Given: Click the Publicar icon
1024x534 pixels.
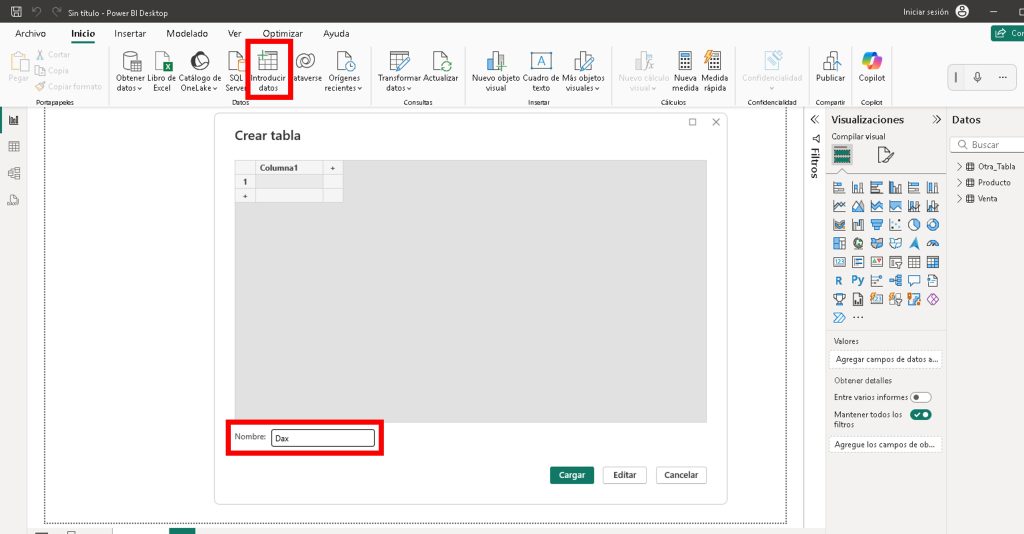Looking at the screenshot, I should click(830, 62).
